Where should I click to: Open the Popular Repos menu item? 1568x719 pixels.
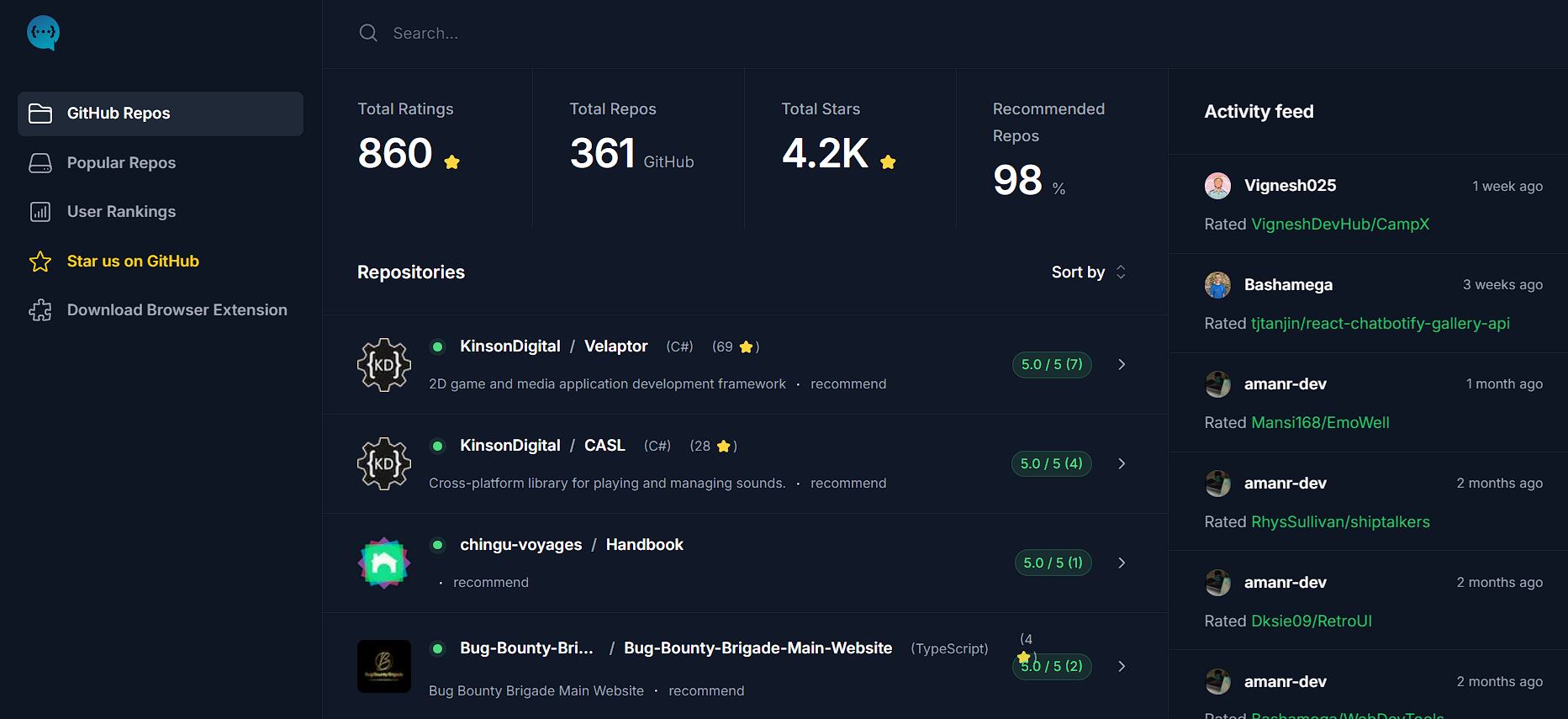pyautogui.click(x=121, y=163)
